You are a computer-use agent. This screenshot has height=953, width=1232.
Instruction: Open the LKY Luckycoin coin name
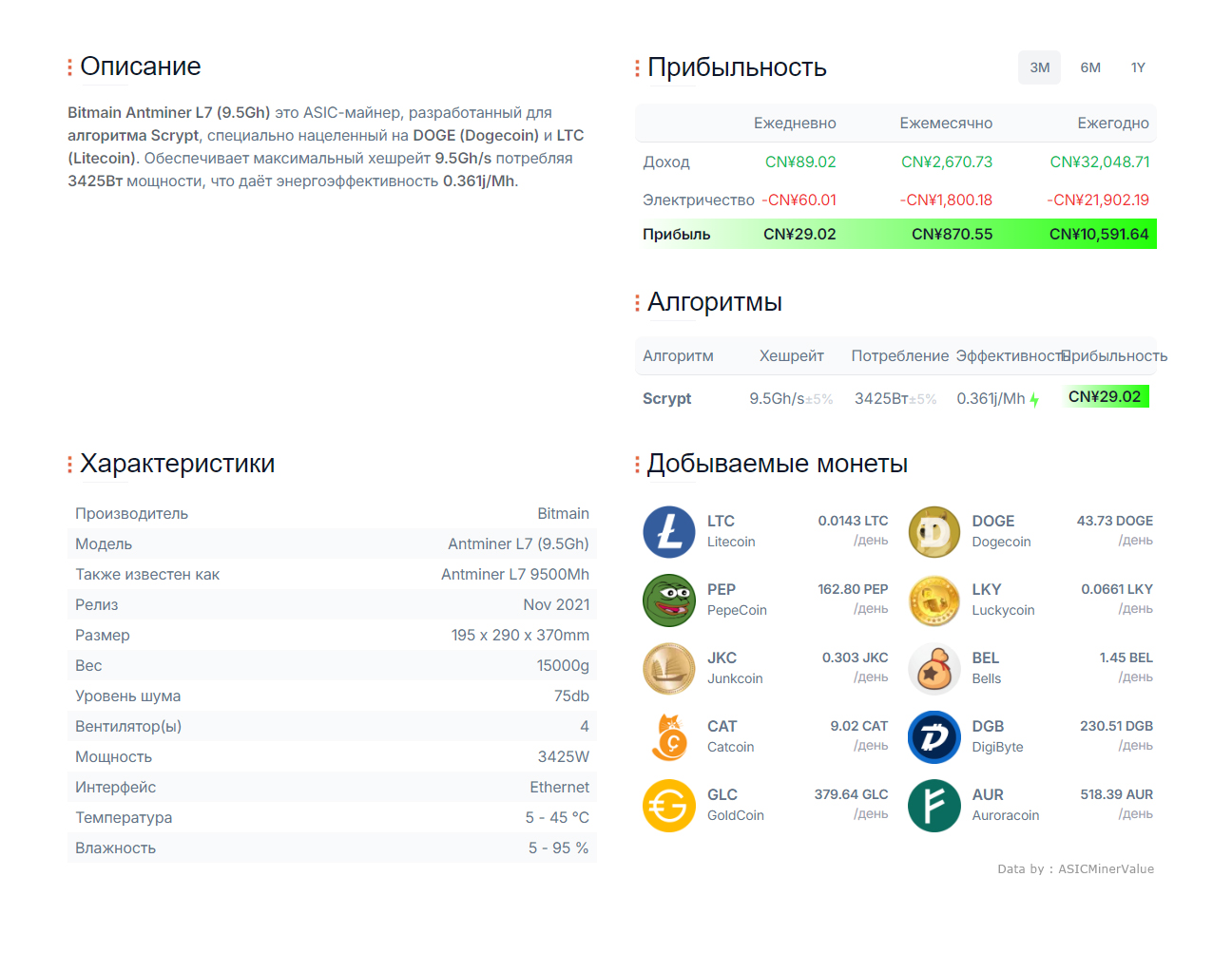[x=1003, y=600]
